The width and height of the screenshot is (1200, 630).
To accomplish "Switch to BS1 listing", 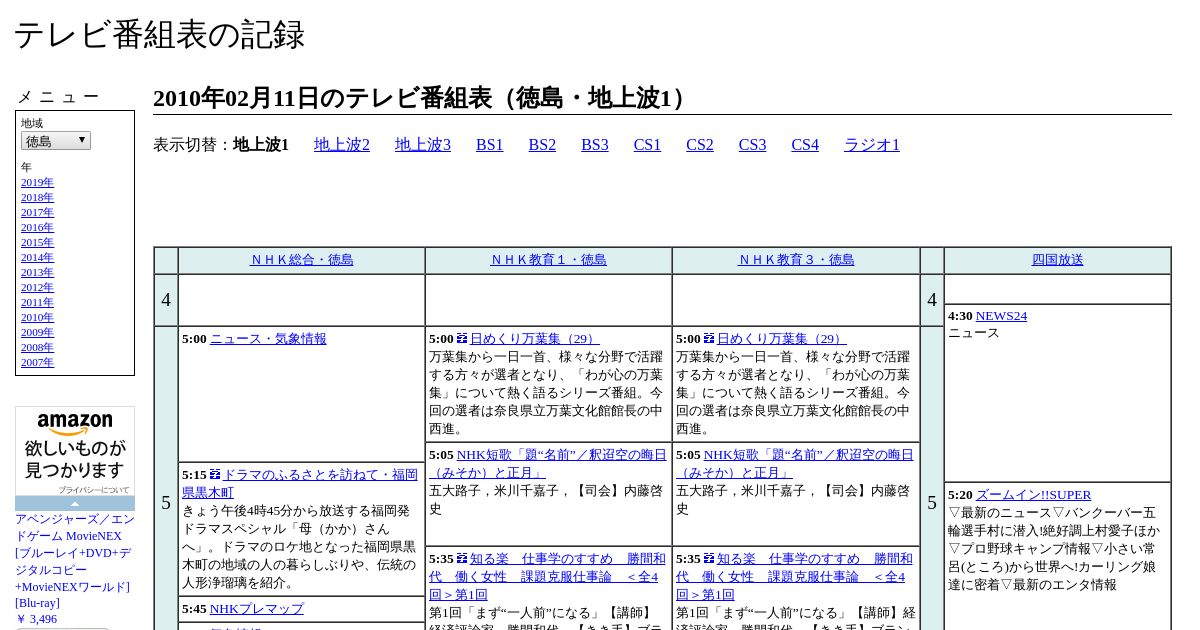I will (x=490, y=145).
